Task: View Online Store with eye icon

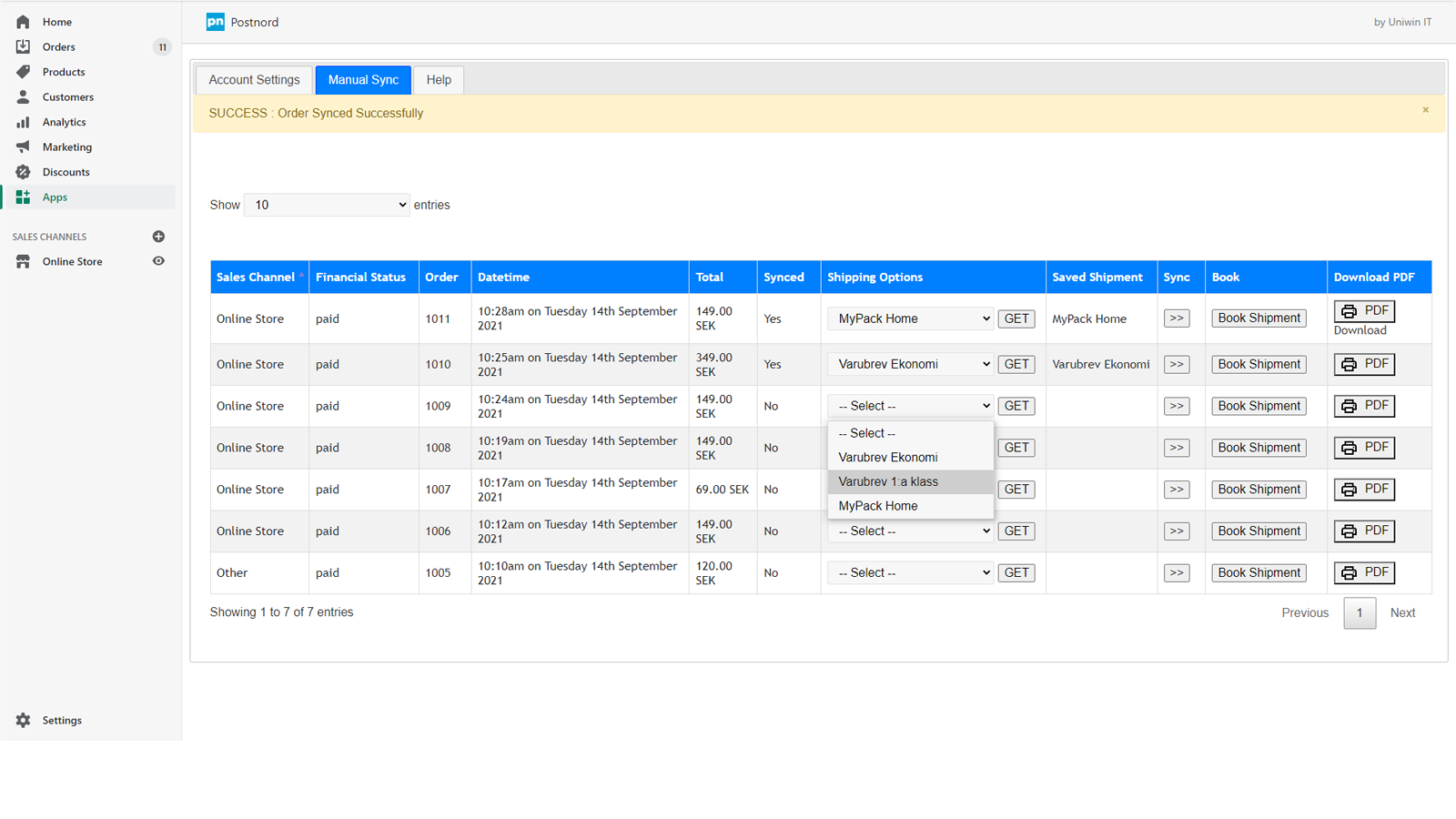Action: [x=158, y=261]
